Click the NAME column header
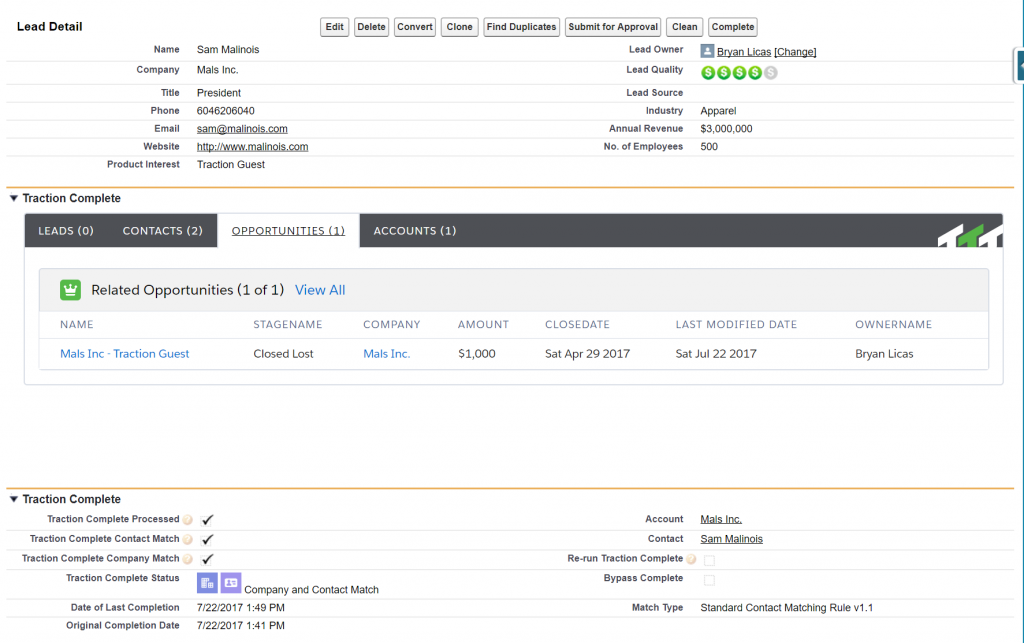Viewport: 1024px width, 643px height. pos(76,324)
